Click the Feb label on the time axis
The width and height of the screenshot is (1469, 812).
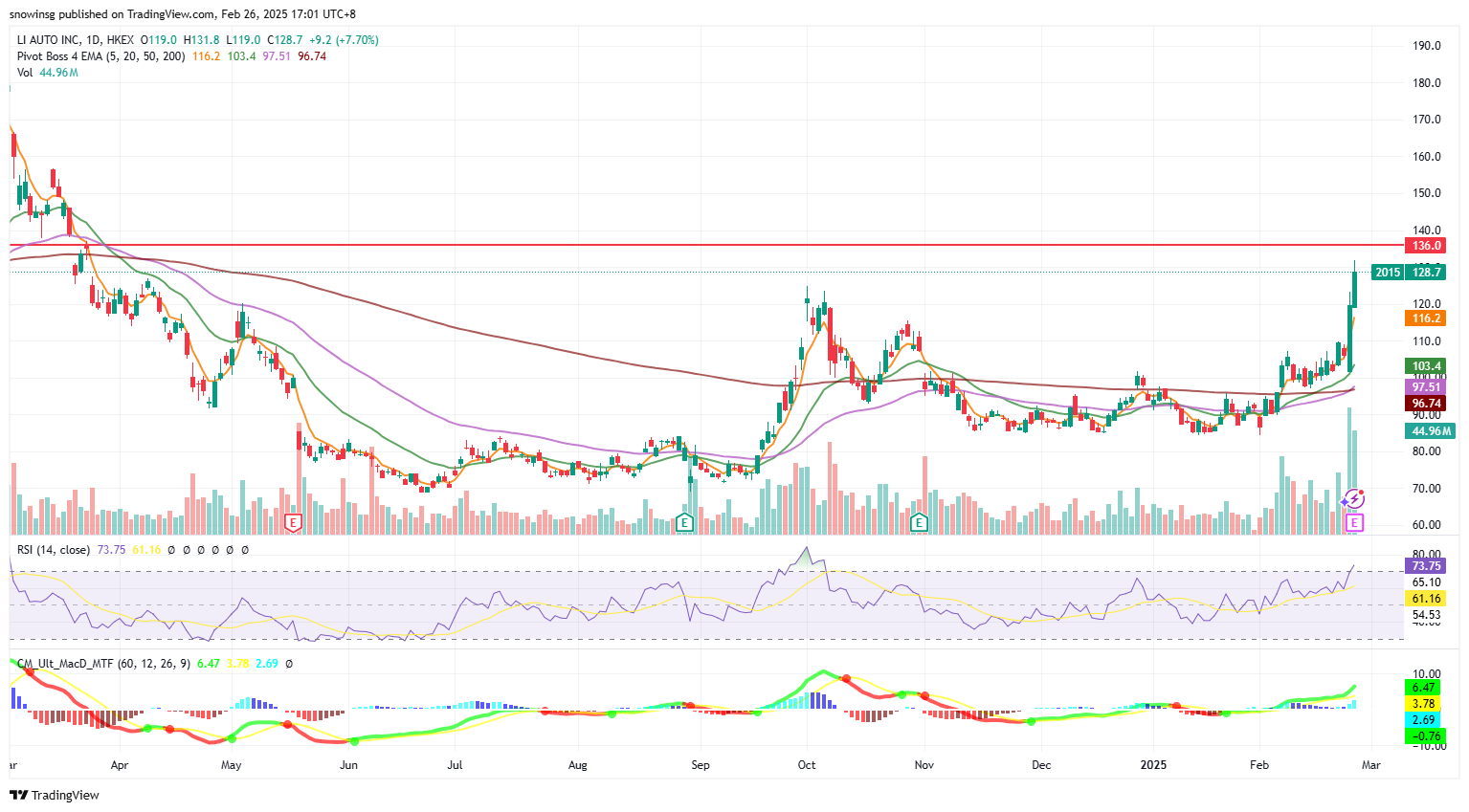pyautogui.click(x=1259, y=765)
